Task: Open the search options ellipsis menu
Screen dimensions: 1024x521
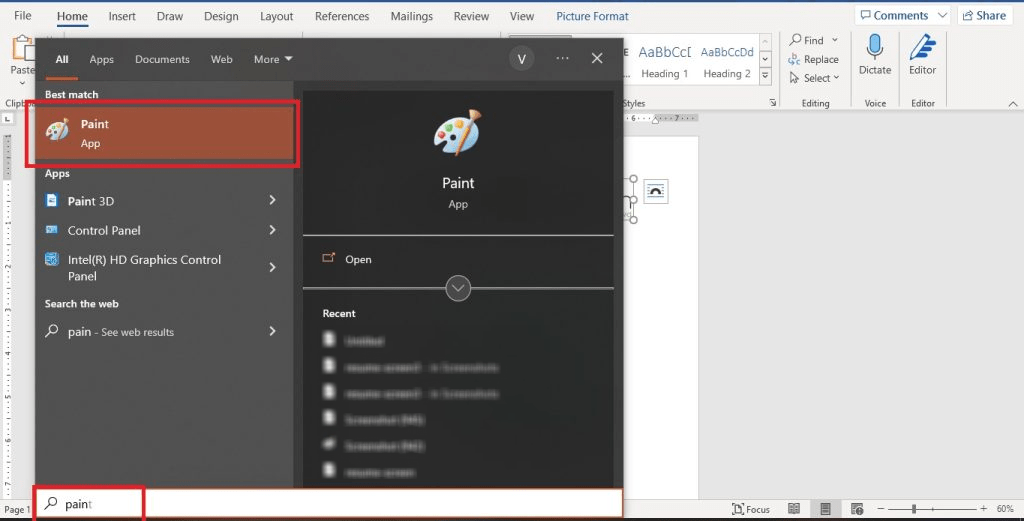Action: pos(562,58)
